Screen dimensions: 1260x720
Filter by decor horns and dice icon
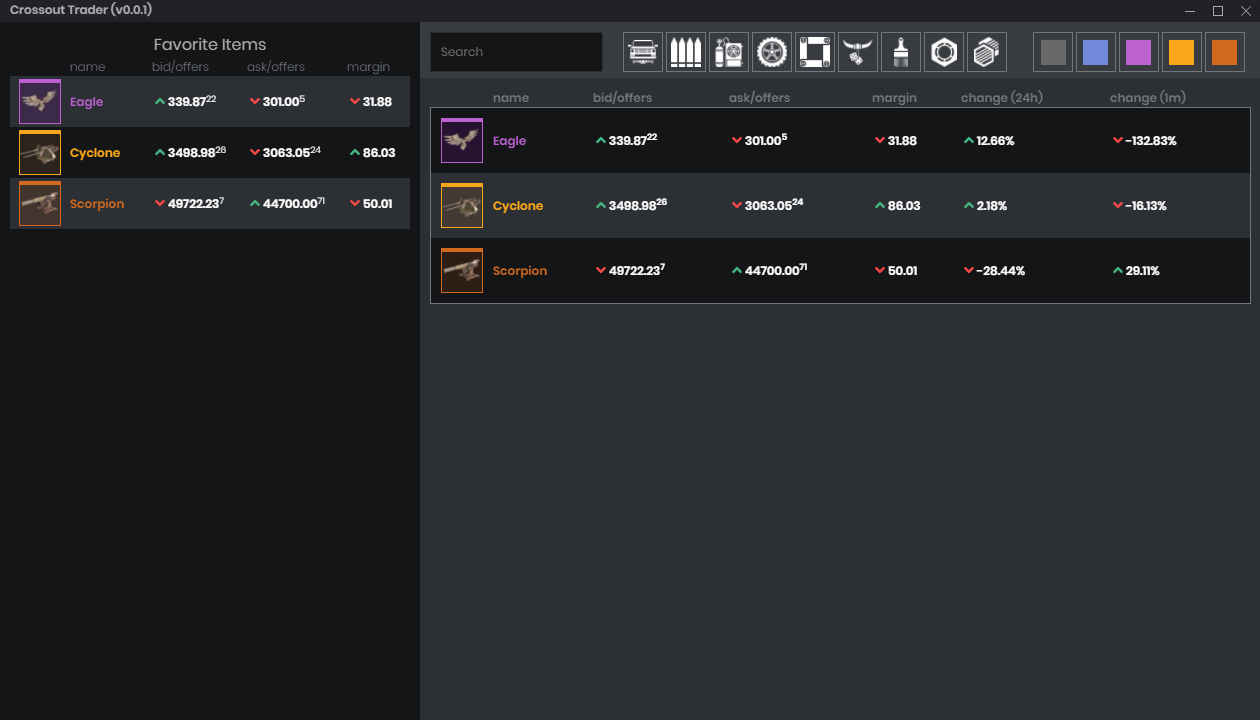tap(858, 52)
